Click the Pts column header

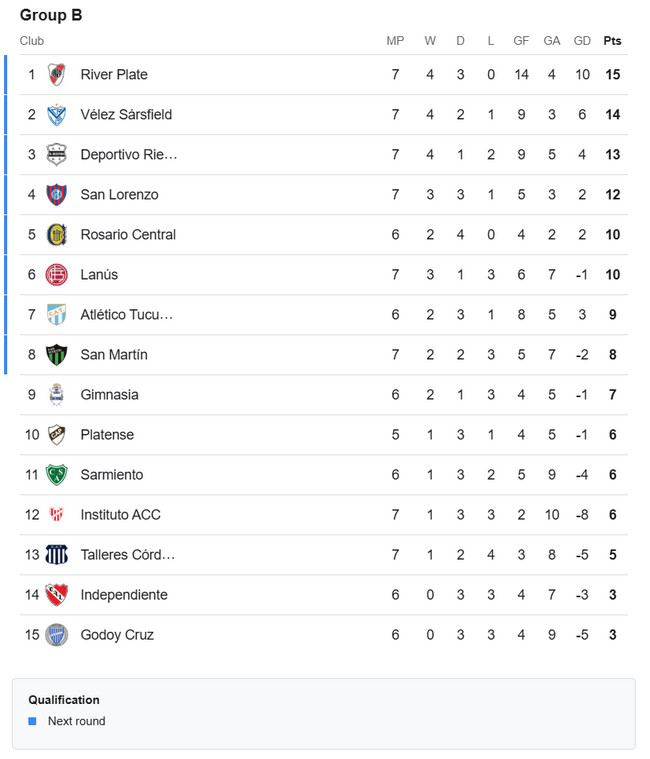(x=612, y=41)
